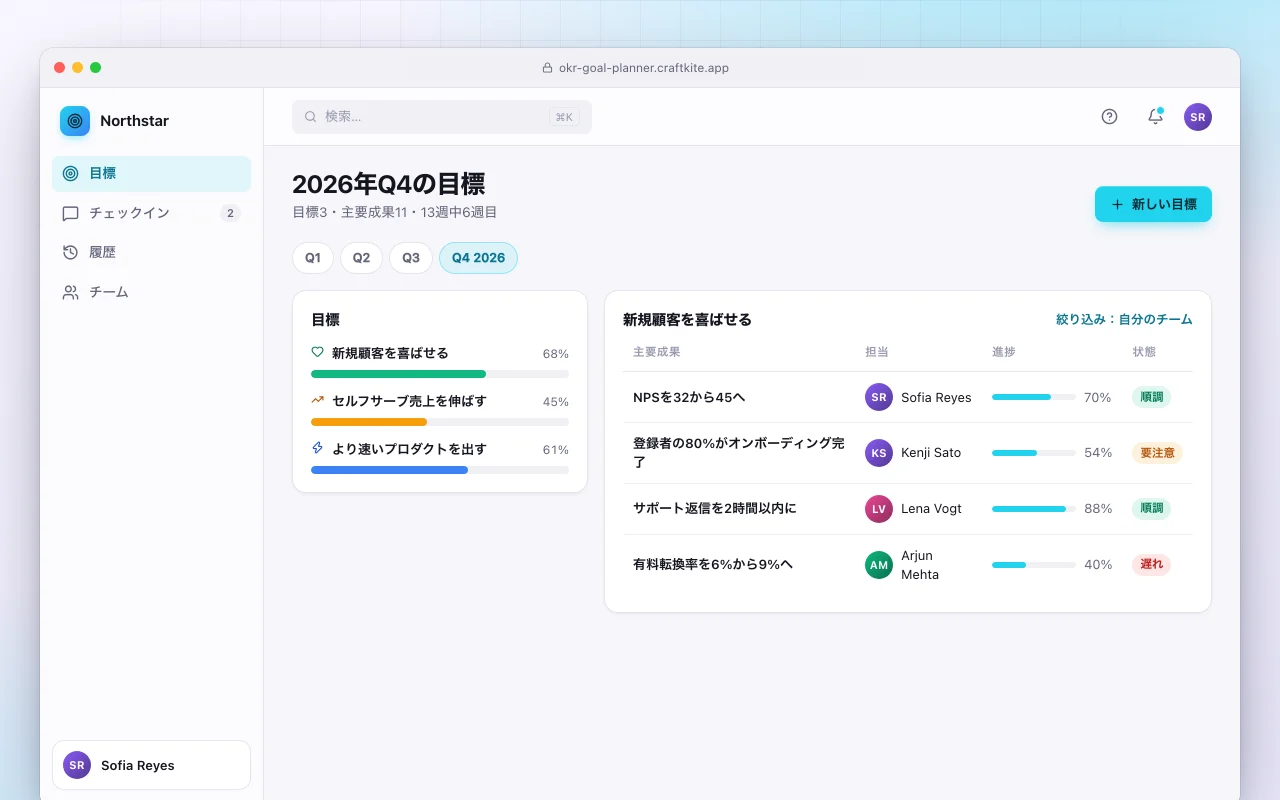The image size is (1280, 800).
Task: Click the 新しい目標 button
Action: click(1153, 204)
